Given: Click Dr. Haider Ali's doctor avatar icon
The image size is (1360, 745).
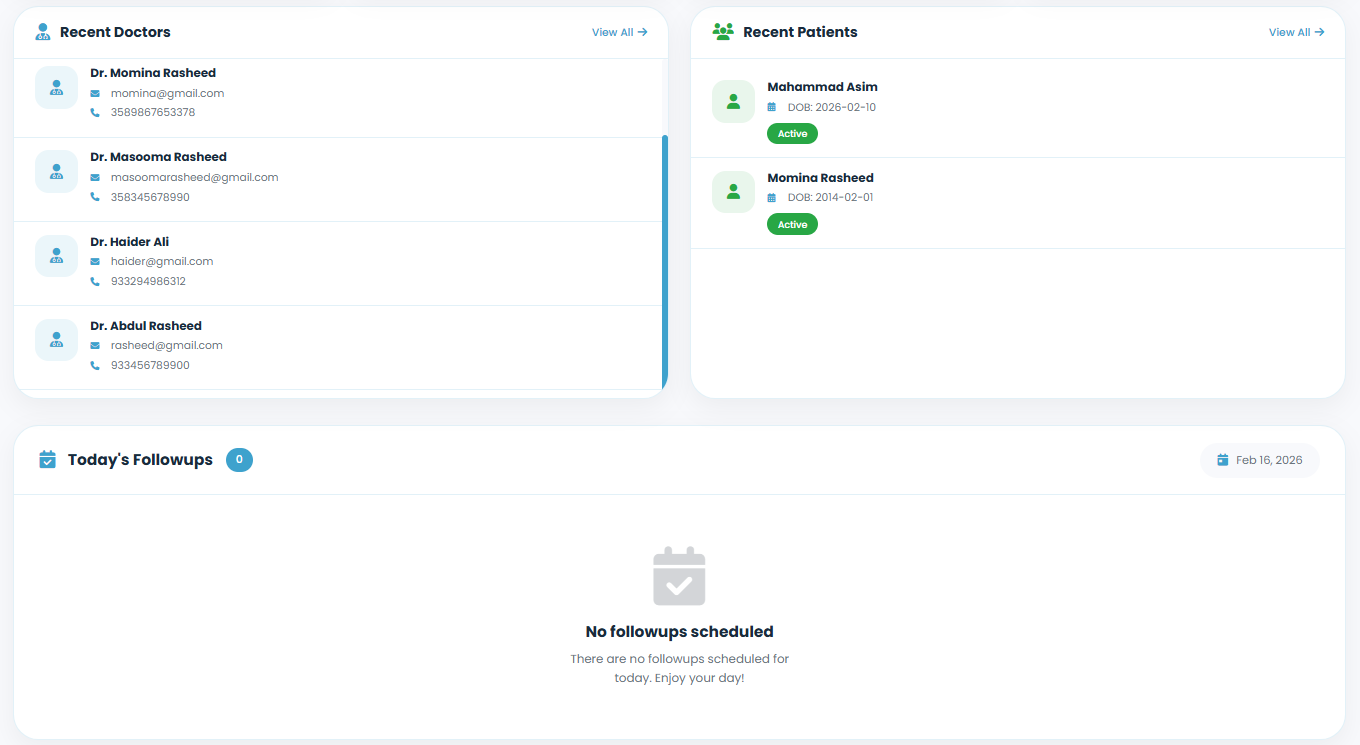Looking at the screenshot, I should pos(56,256).
